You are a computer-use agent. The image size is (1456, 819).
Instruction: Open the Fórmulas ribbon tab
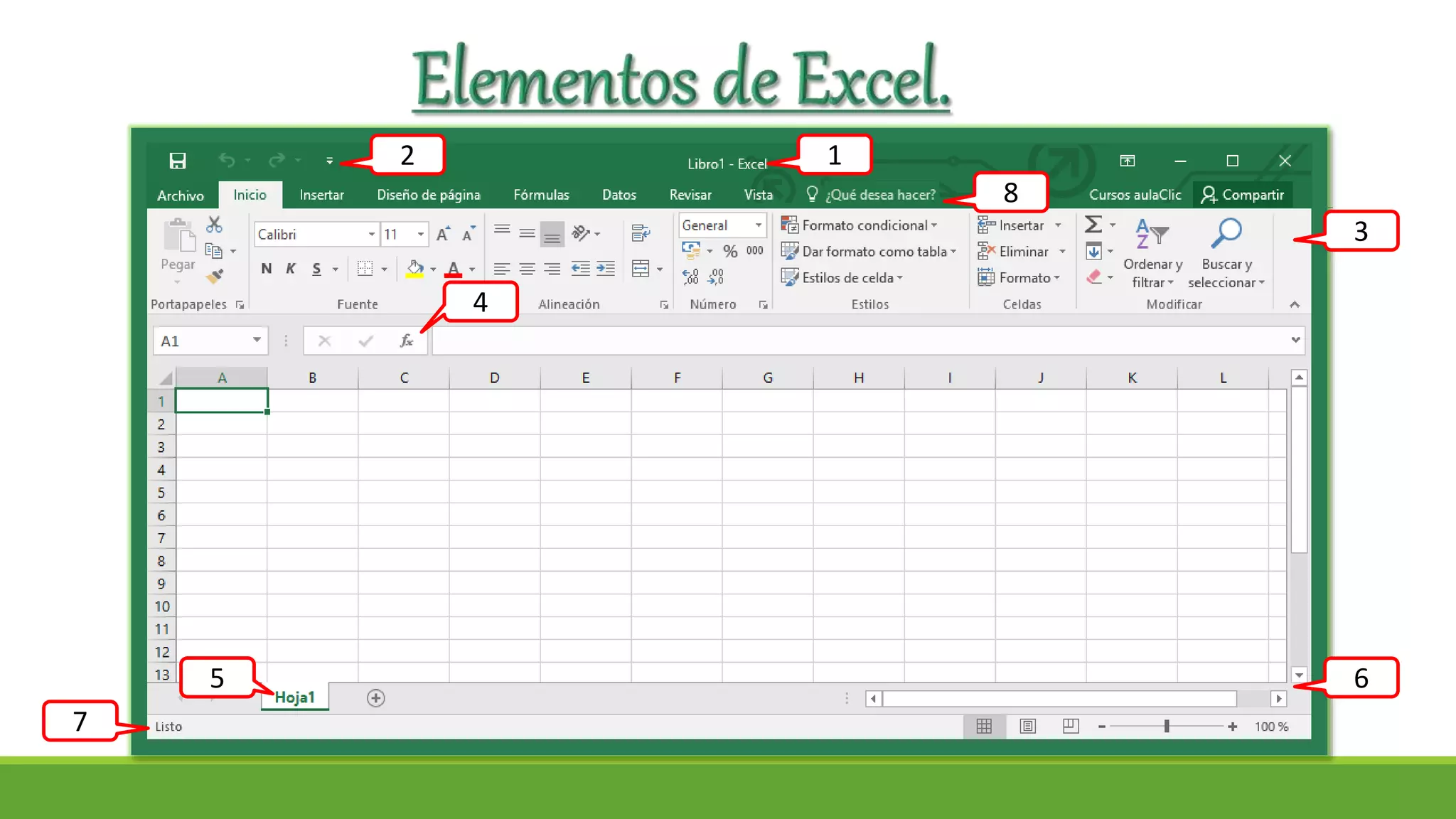(x=541, y=195)
